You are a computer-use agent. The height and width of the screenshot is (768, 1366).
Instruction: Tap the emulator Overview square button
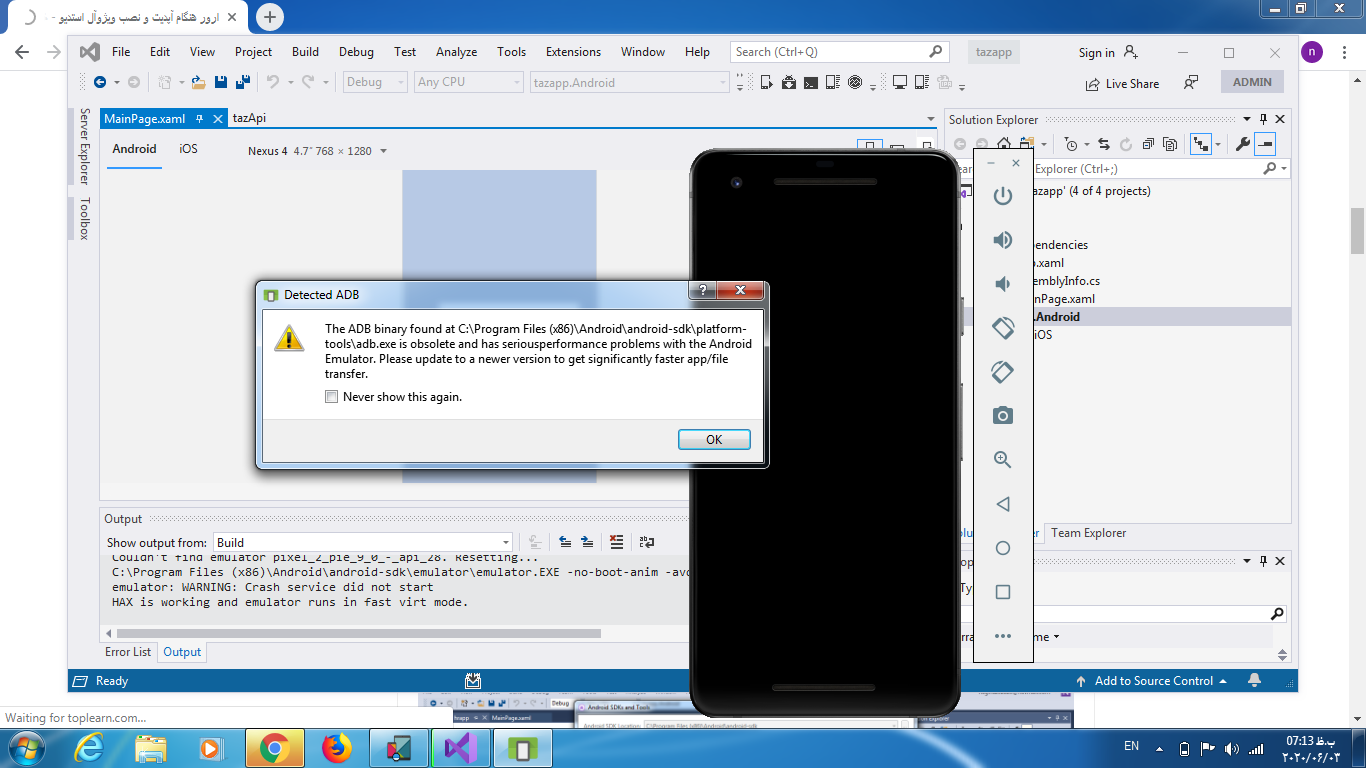pyautogui.click(x=1002, y=592)
